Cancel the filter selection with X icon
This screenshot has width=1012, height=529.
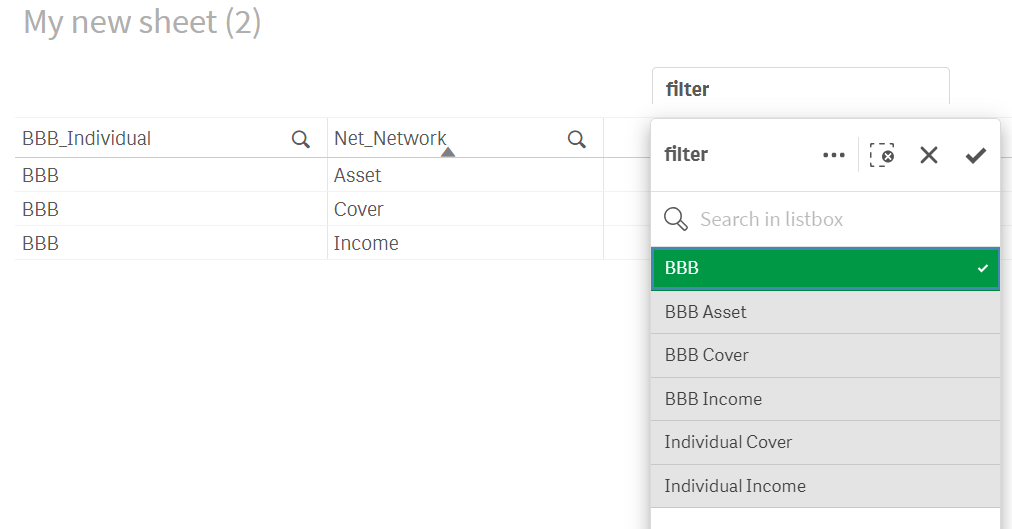tap(929, 155)
